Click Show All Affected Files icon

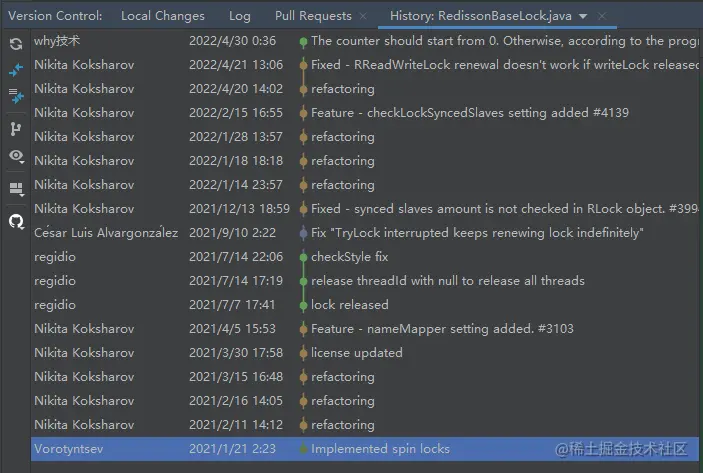pyautogui.click(x=16, y=95)
